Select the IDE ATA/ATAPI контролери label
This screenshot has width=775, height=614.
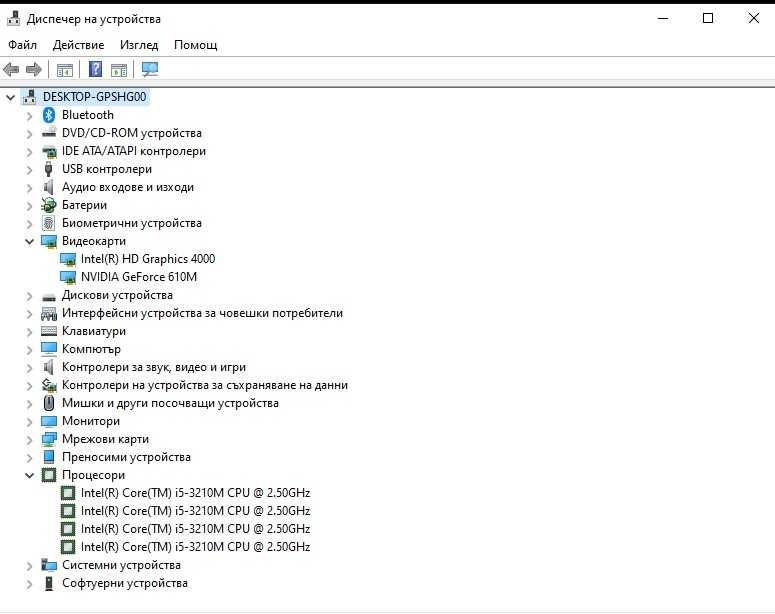[133, 151]
